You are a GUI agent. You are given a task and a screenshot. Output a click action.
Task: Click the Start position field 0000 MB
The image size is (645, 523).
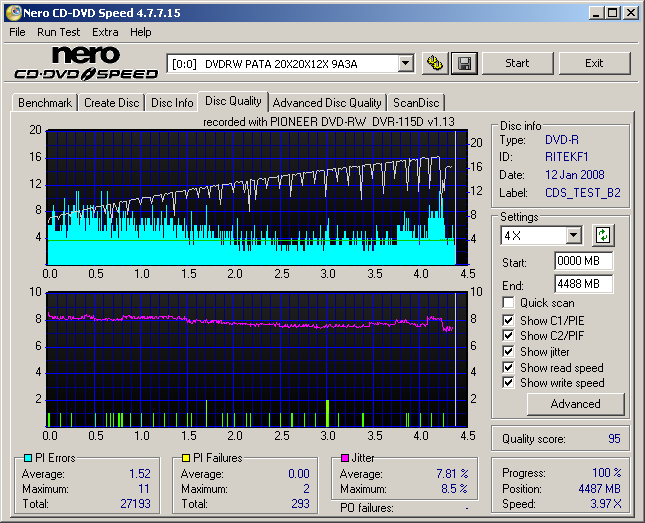click(583, 261)
